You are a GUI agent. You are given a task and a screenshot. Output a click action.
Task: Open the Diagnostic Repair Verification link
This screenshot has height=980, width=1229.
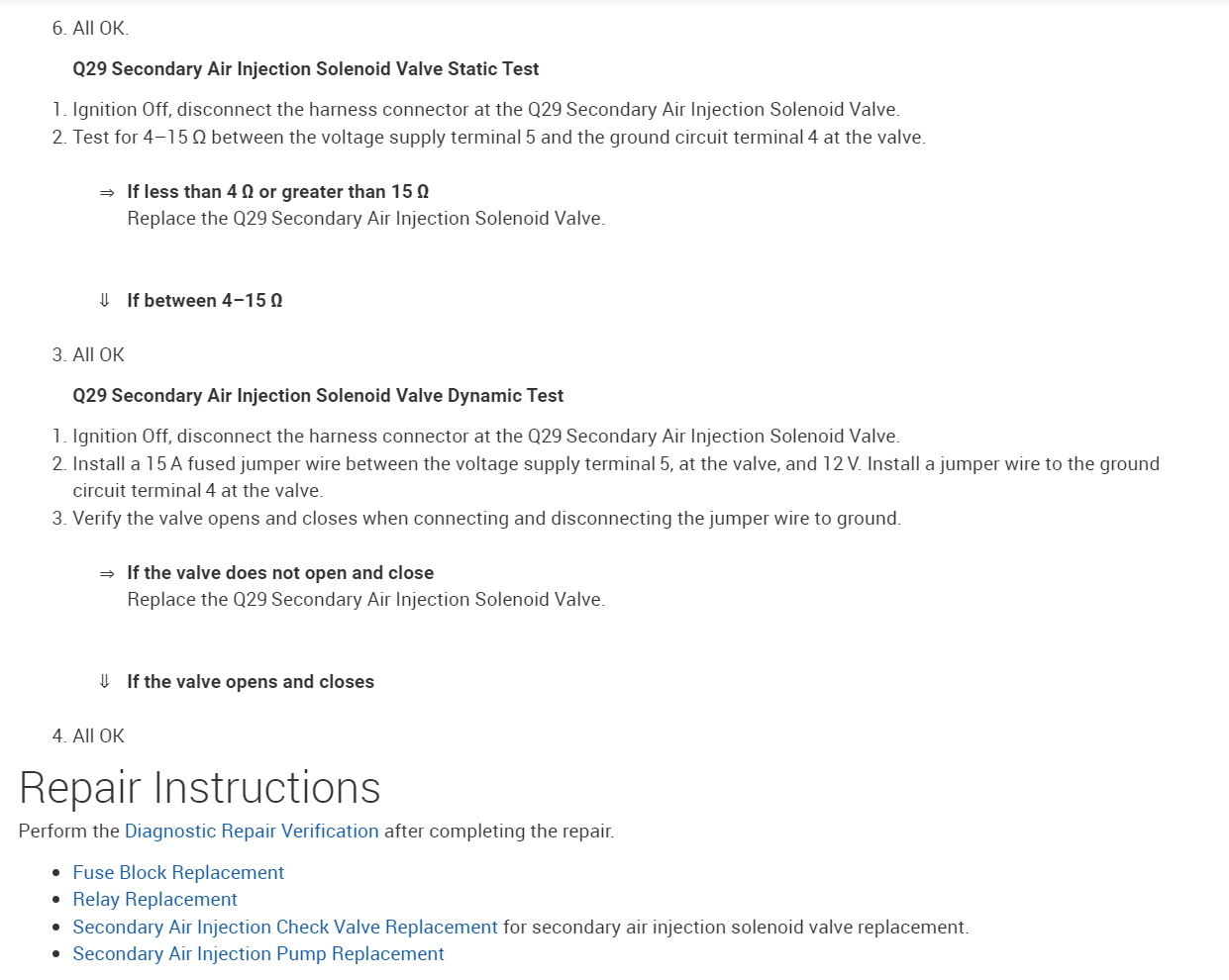(x=252, y=831)
